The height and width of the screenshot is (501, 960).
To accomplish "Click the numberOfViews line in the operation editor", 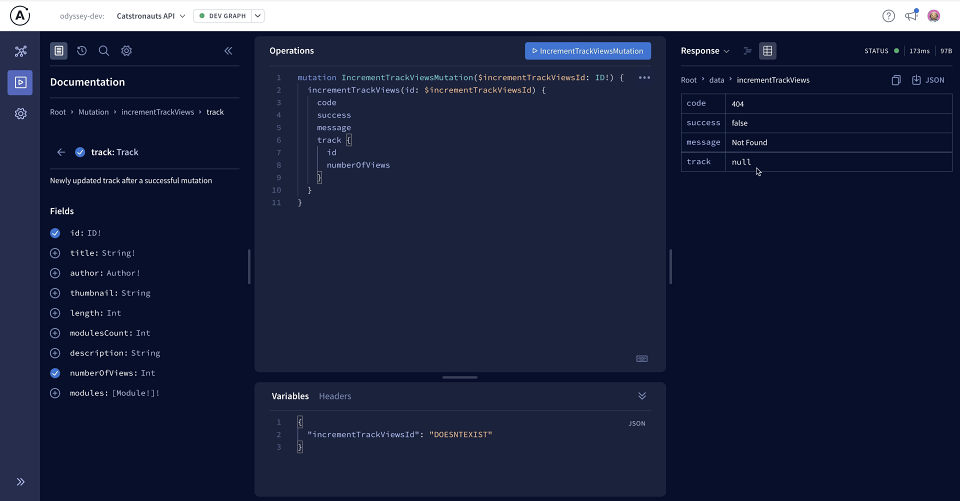I will (358, 165).
